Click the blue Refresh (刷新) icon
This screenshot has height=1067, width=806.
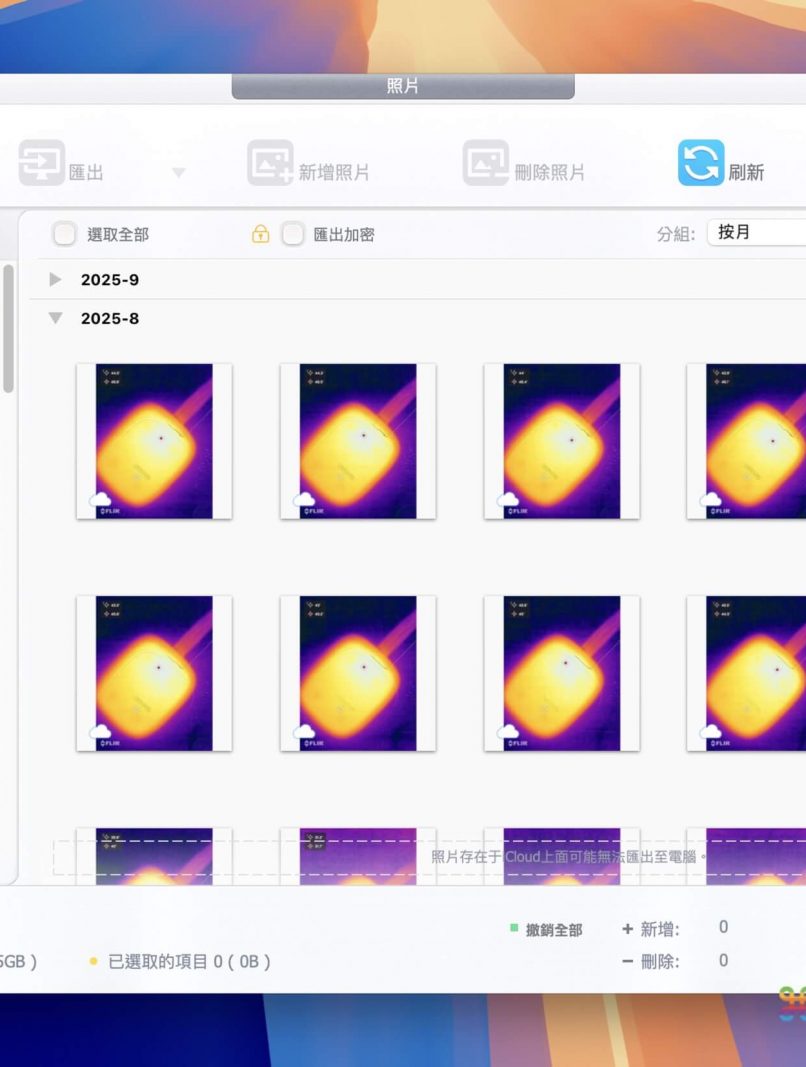[x=700, y=163]
